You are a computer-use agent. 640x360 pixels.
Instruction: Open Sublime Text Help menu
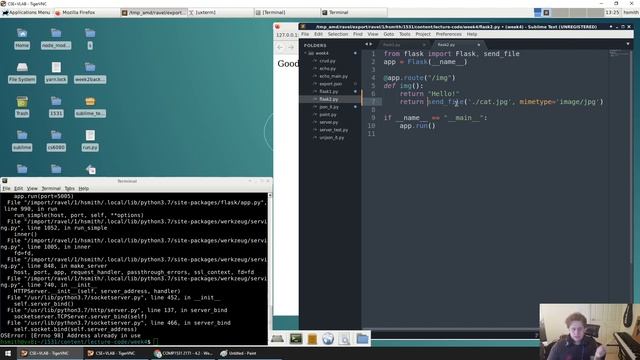472,34
